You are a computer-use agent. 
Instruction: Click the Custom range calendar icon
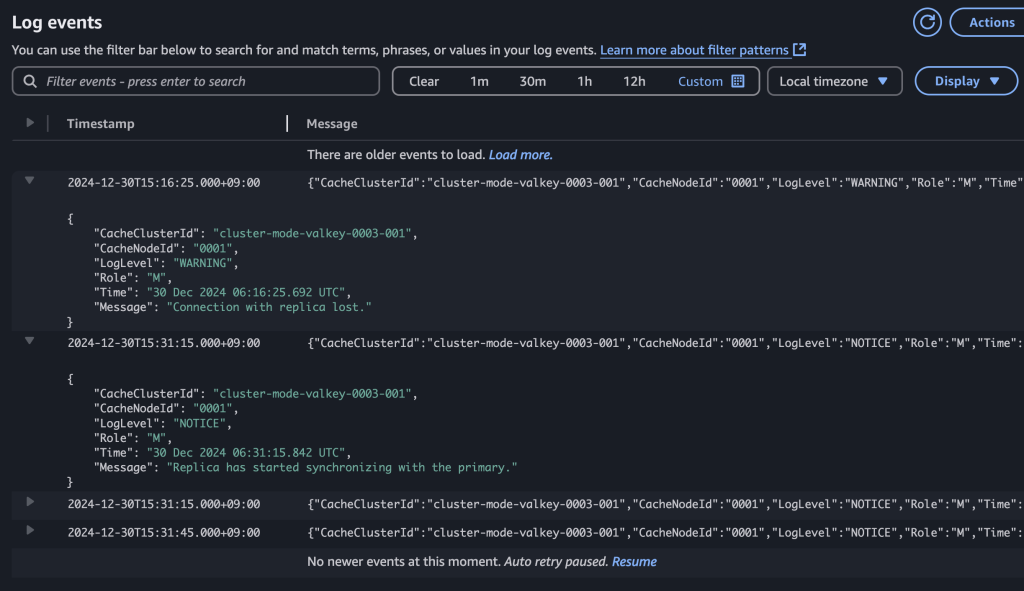click(738, 81)
